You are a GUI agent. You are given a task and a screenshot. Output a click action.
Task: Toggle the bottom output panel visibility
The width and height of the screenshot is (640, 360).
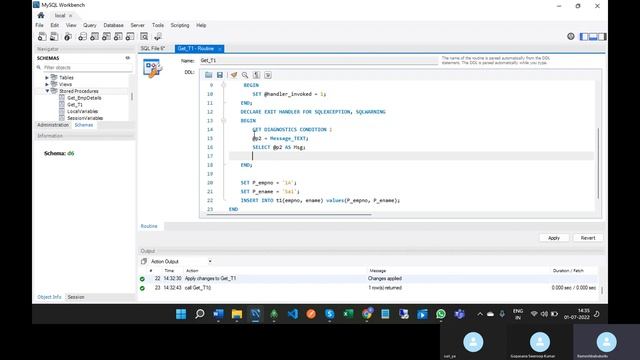[x=593, y=37]
